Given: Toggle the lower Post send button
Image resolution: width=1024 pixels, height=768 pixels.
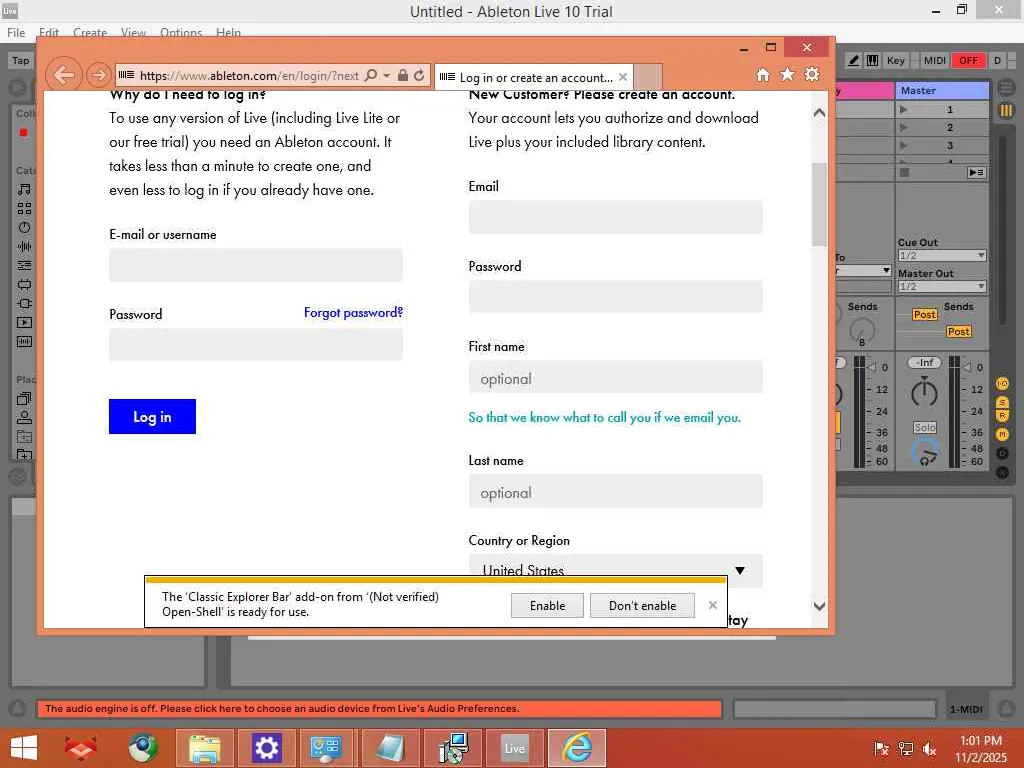Looking at the screenshot, I should click(958, 332).
